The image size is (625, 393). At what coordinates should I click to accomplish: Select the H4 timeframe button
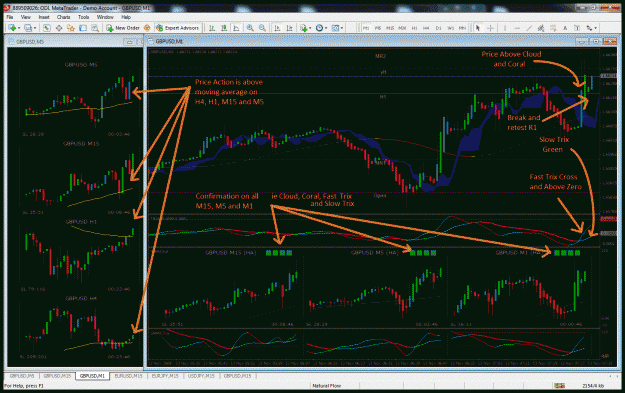[x=426, y=28]
